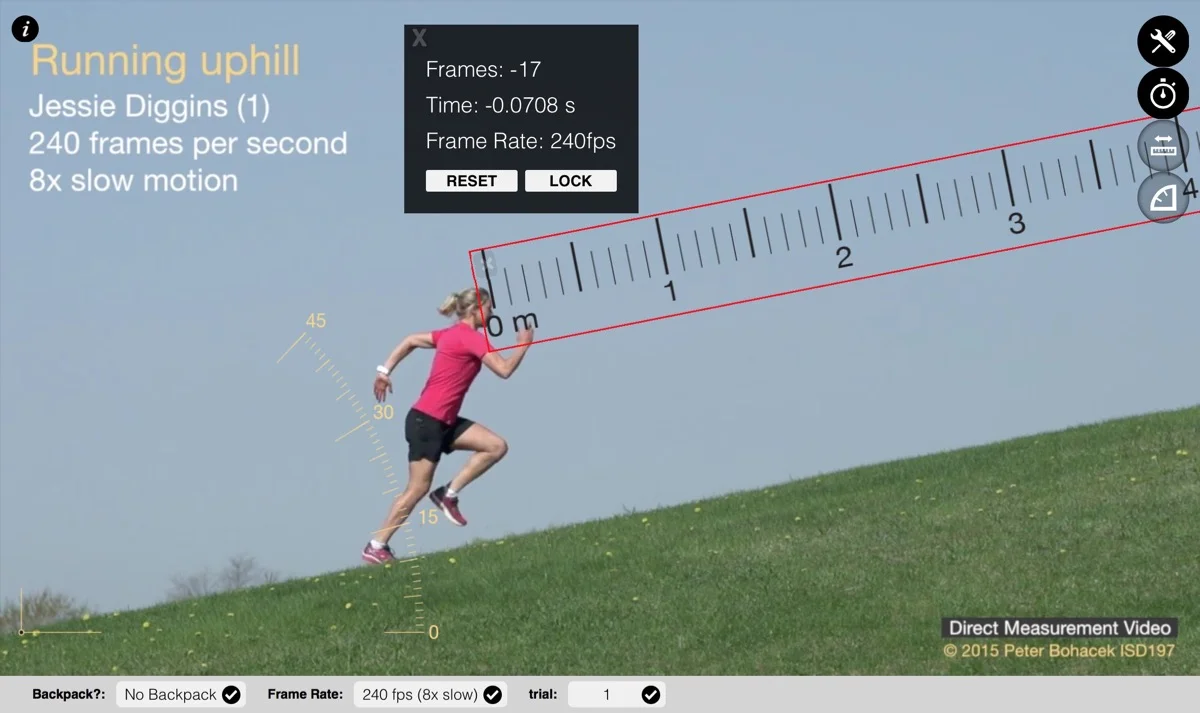Viewport: 1200px width, 713px height.
Task: Click the checkmark on the Frame Rate selector
Action: (492, 694)
